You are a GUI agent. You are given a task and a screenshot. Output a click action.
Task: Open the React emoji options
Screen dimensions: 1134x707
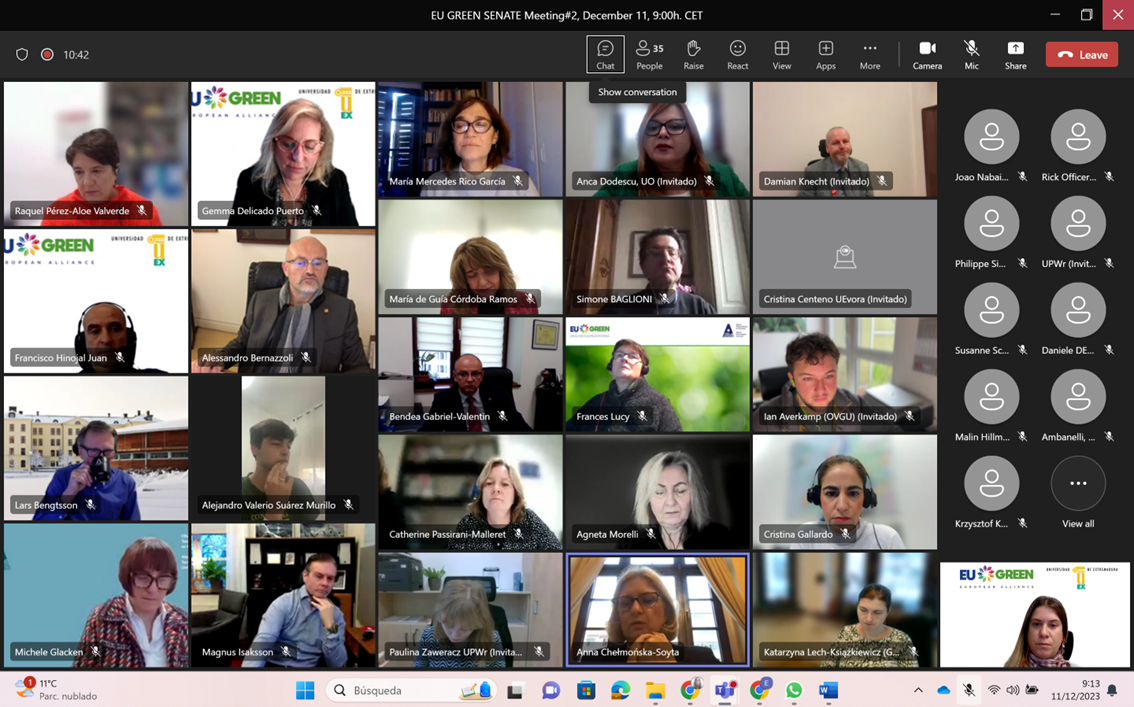click(x=737, y=54)
